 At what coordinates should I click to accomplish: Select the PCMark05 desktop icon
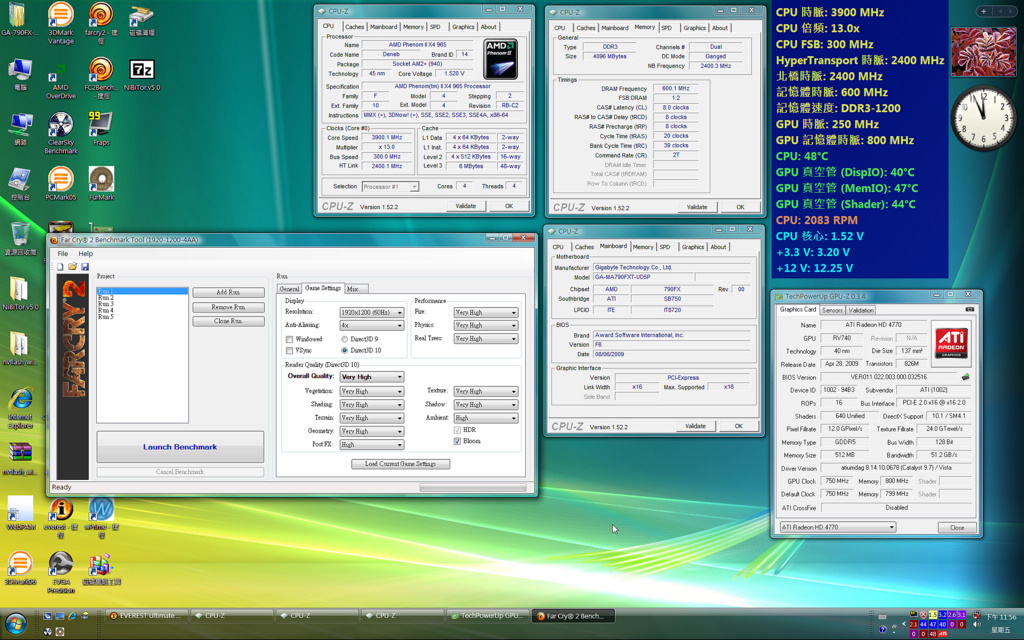60,184
